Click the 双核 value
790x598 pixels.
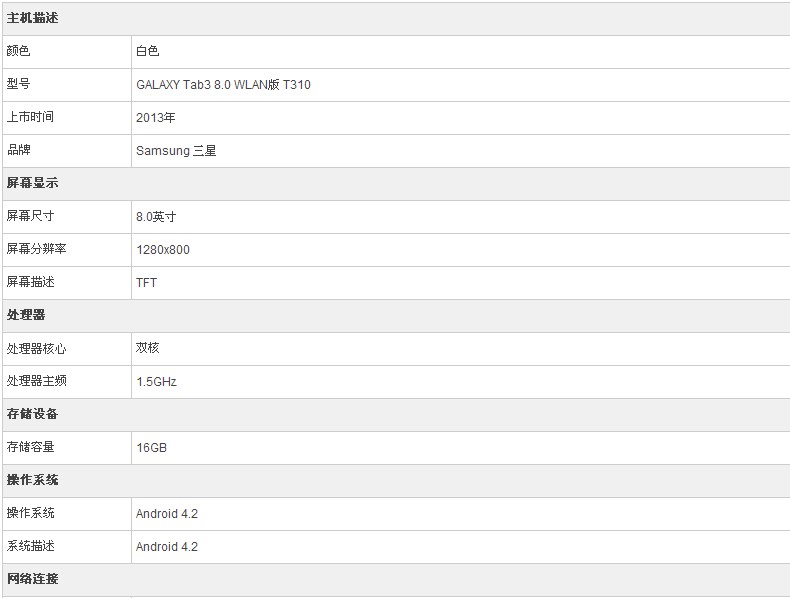pyautogui.click(x=148, y=348)
